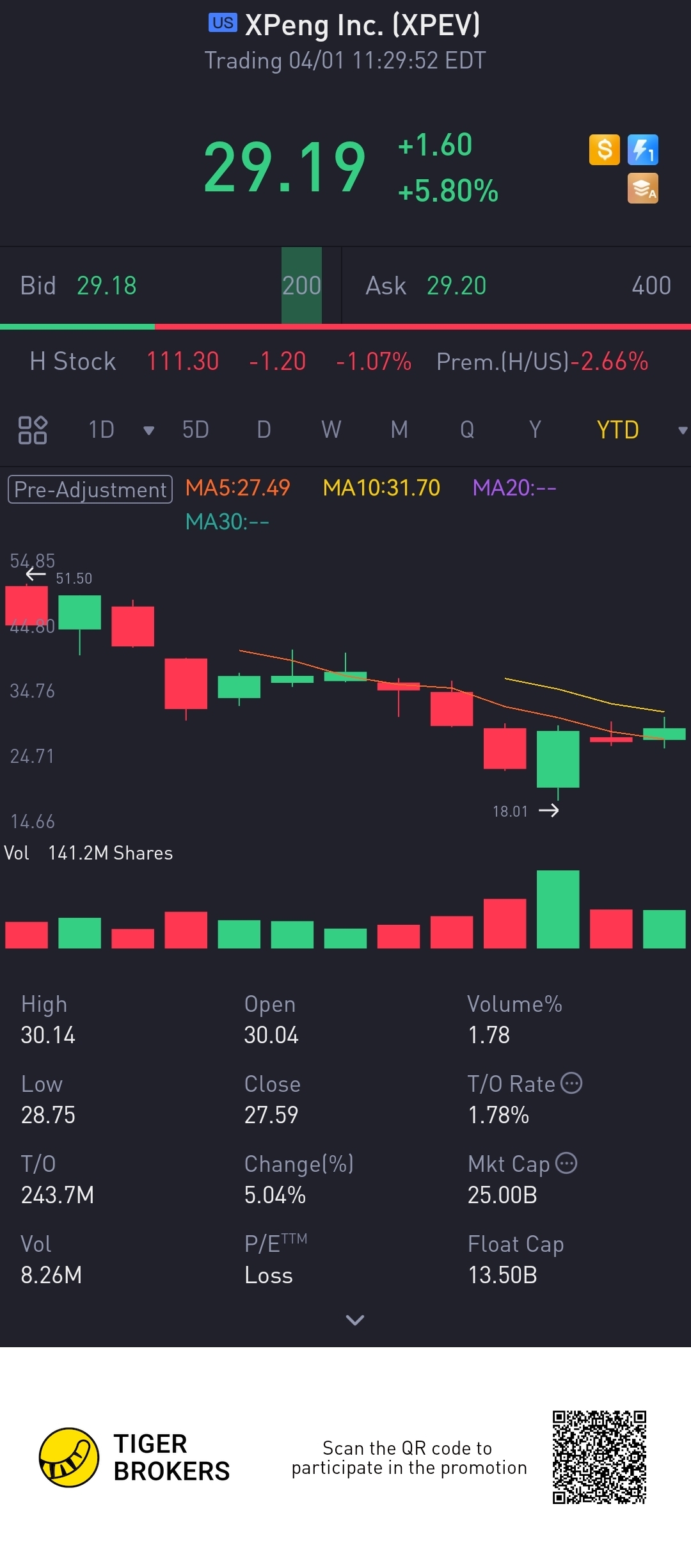Toggle the Pre-Adjustment button
The width and height of the screenshot is (691, 1568).
click(90, 490)
